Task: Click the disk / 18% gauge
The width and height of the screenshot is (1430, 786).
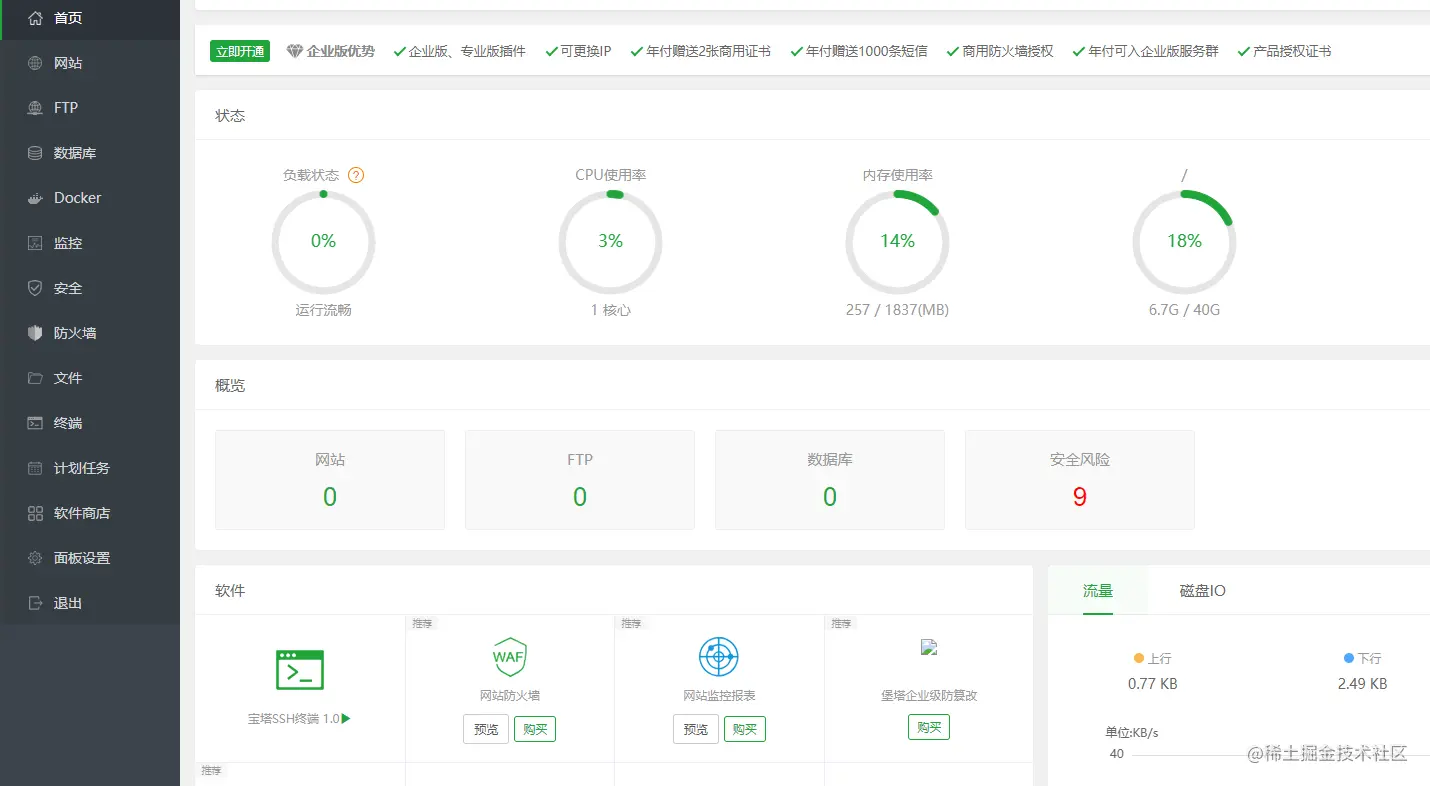Action: [1184, 242]
